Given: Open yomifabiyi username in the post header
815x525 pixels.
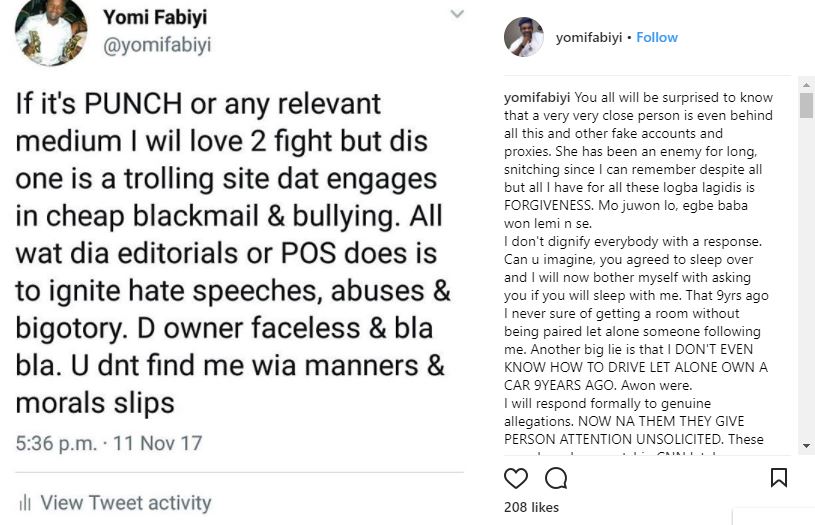Looking at the screenshot, I should click(585, 37).
